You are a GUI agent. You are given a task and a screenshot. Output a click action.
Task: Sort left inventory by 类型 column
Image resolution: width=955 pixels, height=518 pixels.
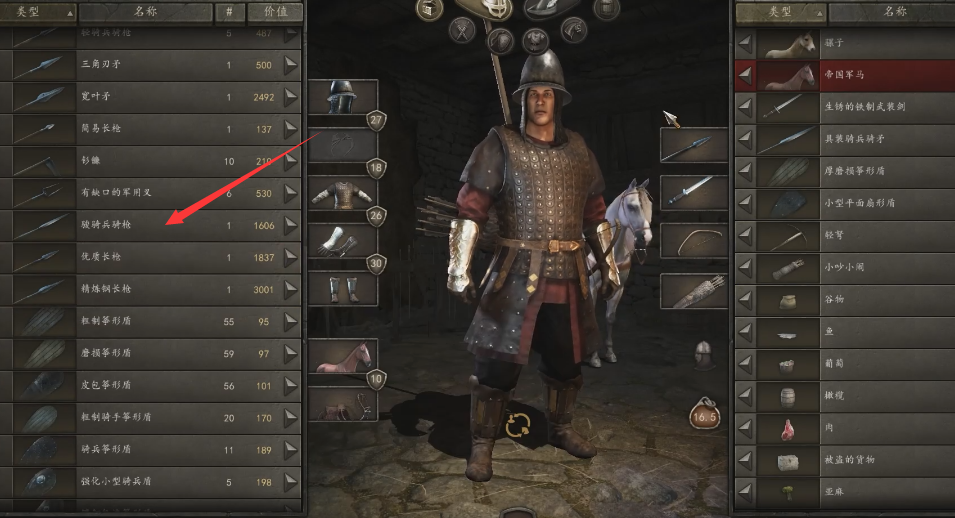coord(38,12)
